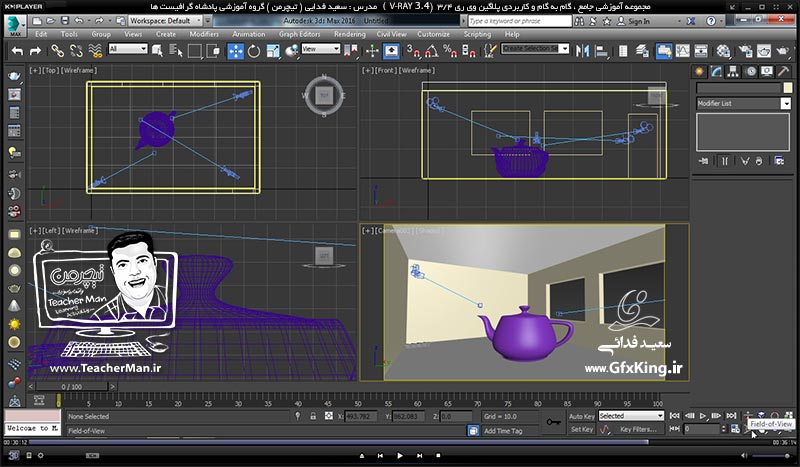Toggle Window/Crossing selection mode
This screenshot has width=800, height=467.
[214, 51]
